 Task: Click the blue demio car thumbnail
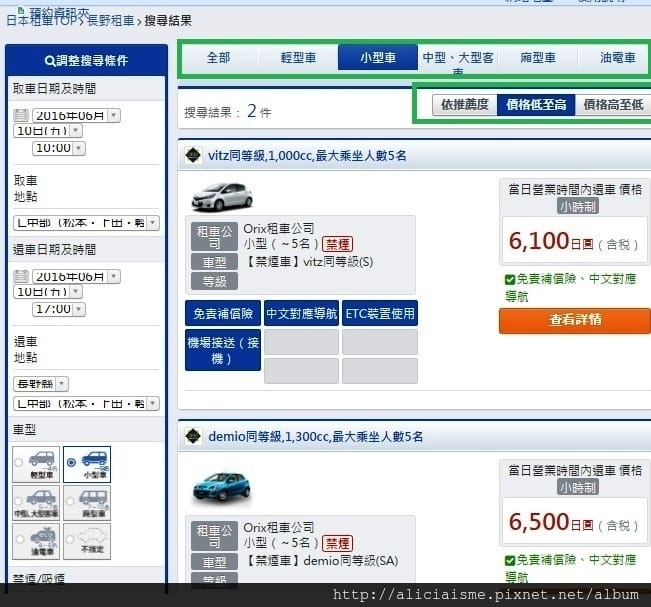(222, 485)
